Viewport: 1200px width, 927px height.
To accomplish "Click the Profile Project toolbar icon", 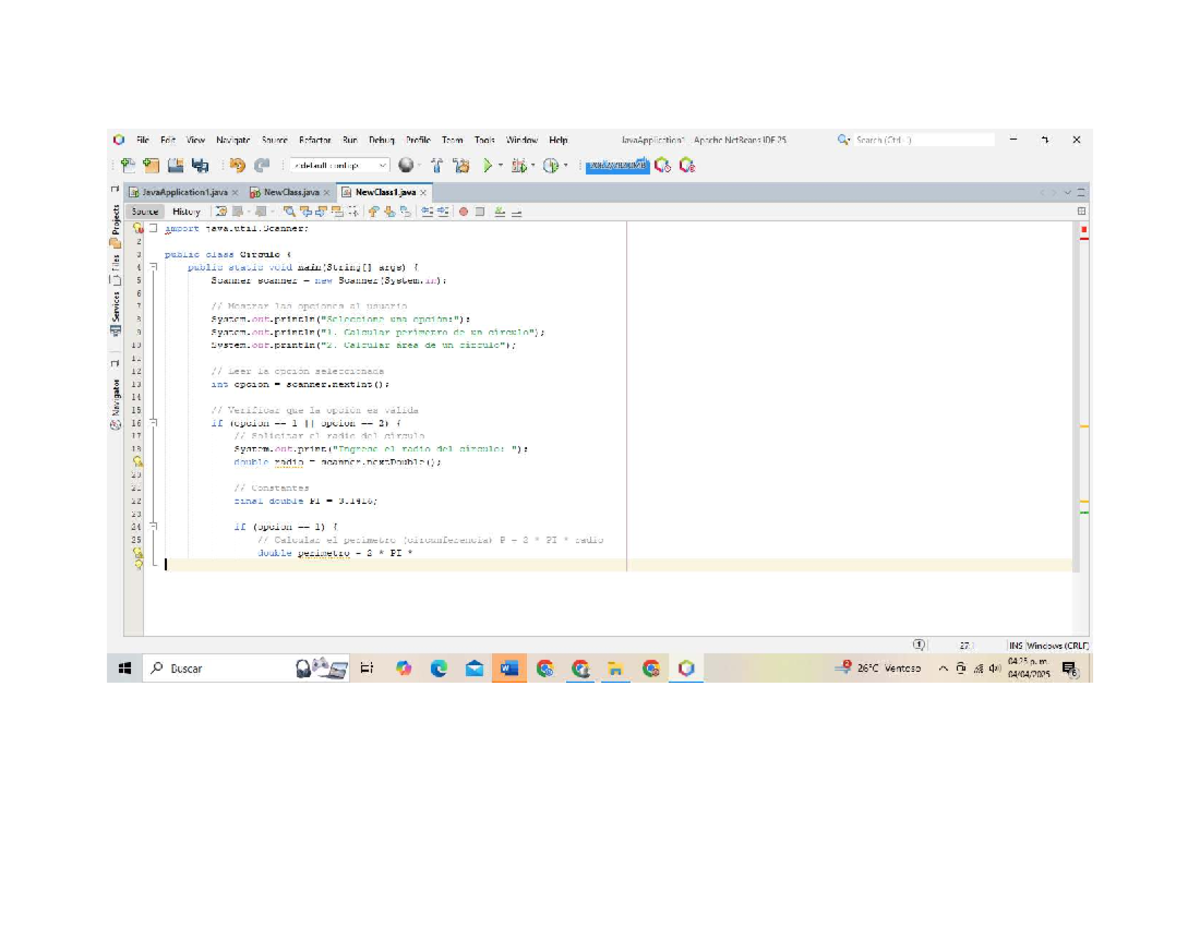I will coord(550,166).
